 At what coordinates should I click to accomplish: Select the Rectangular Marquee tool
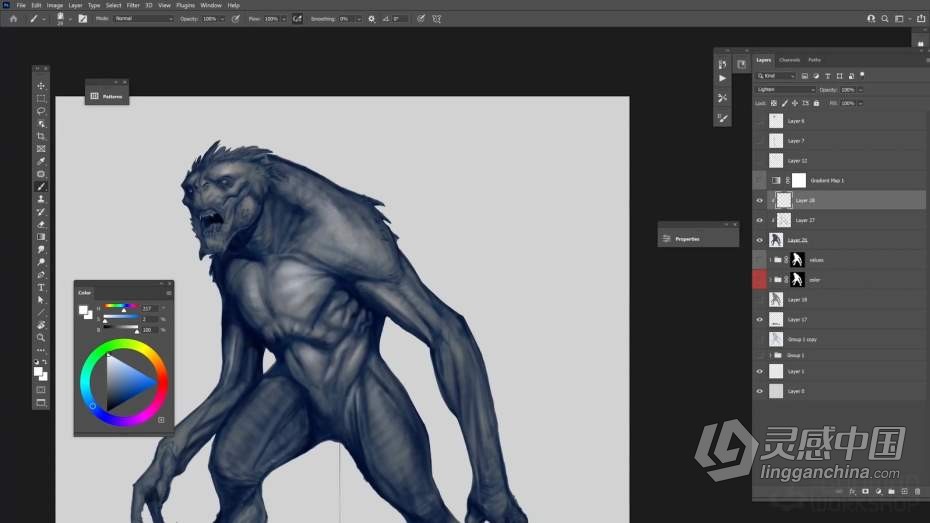[41, 98]
